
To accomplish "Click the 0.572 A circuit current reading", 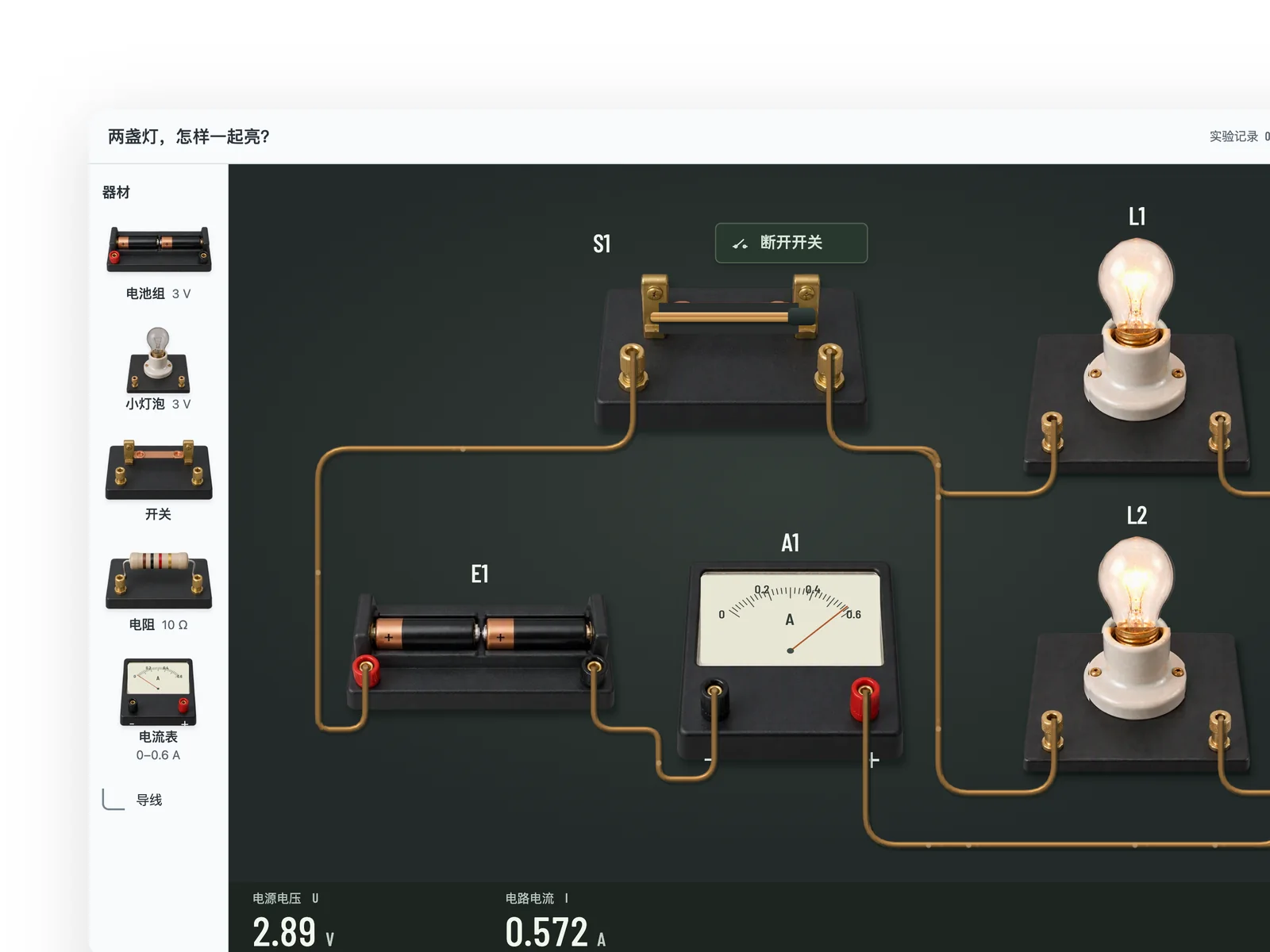I will coord(556,931).
